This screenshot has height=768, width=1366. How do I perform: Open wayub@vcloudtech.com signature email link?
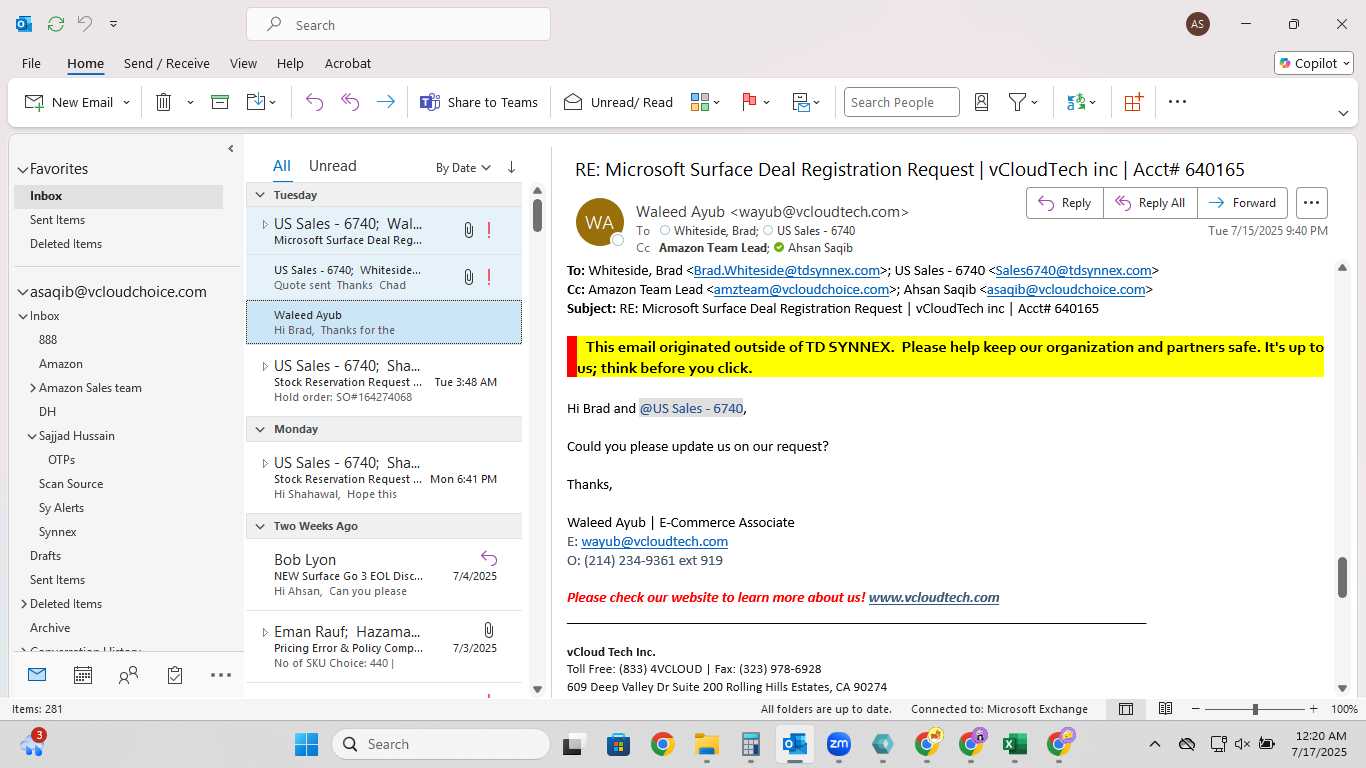654,541
